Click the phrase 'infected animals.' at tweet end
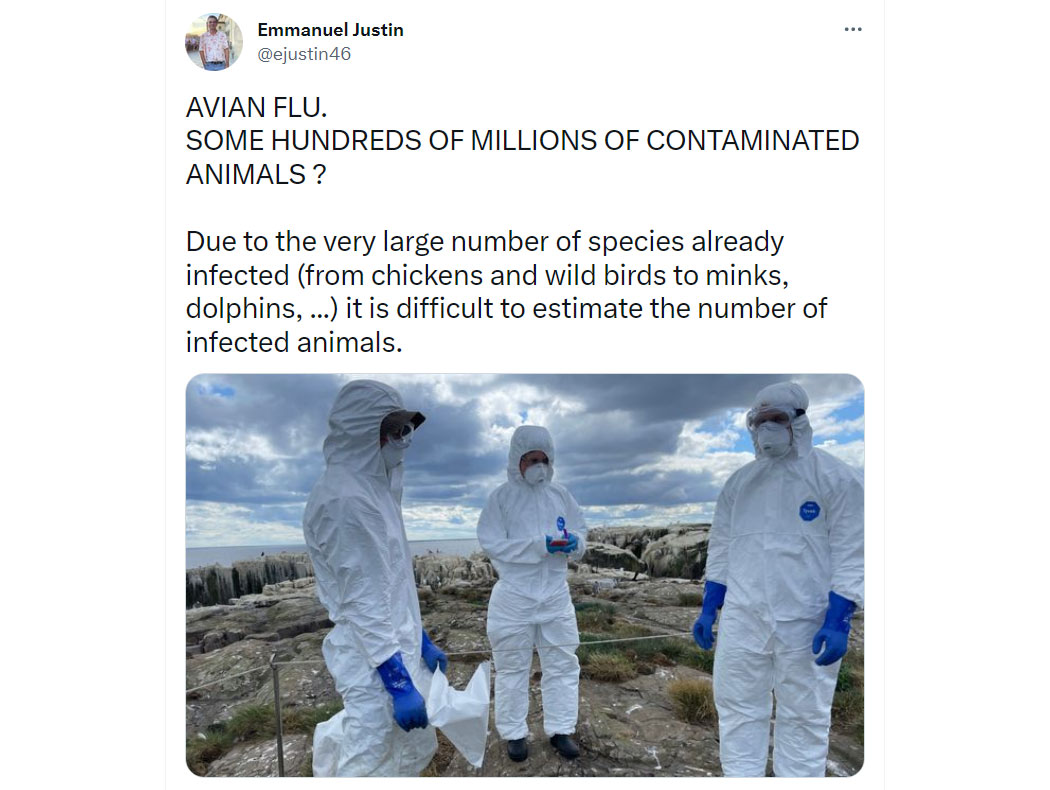The image size is (1050, 790). tap(294, 342)
